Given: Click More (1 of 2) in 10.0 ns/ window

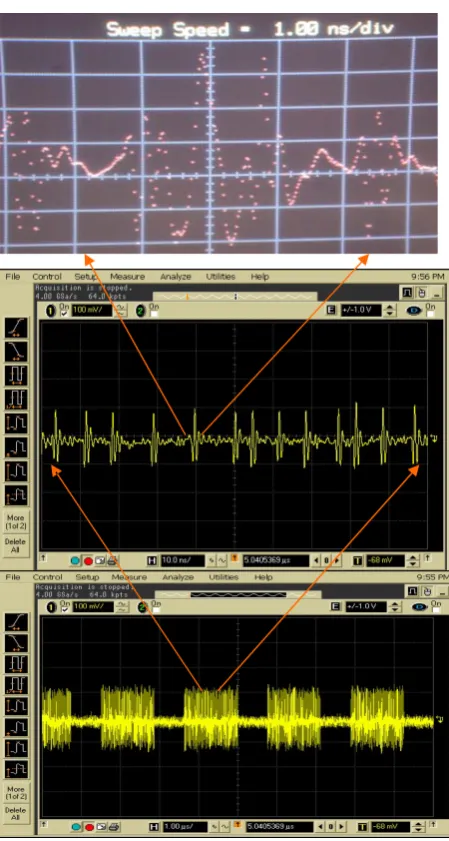Looking at the screenshot, I should [x=16, y=522].
